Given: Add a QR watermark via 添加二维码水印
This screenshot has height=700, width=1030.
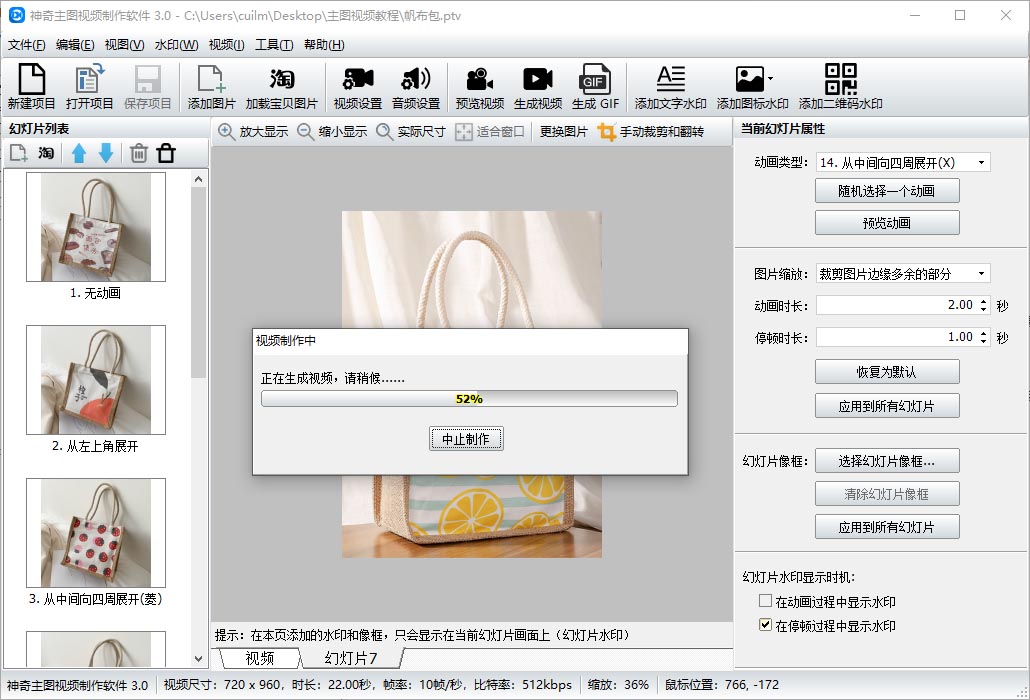Looking at the screenshot, I should 841,86.
